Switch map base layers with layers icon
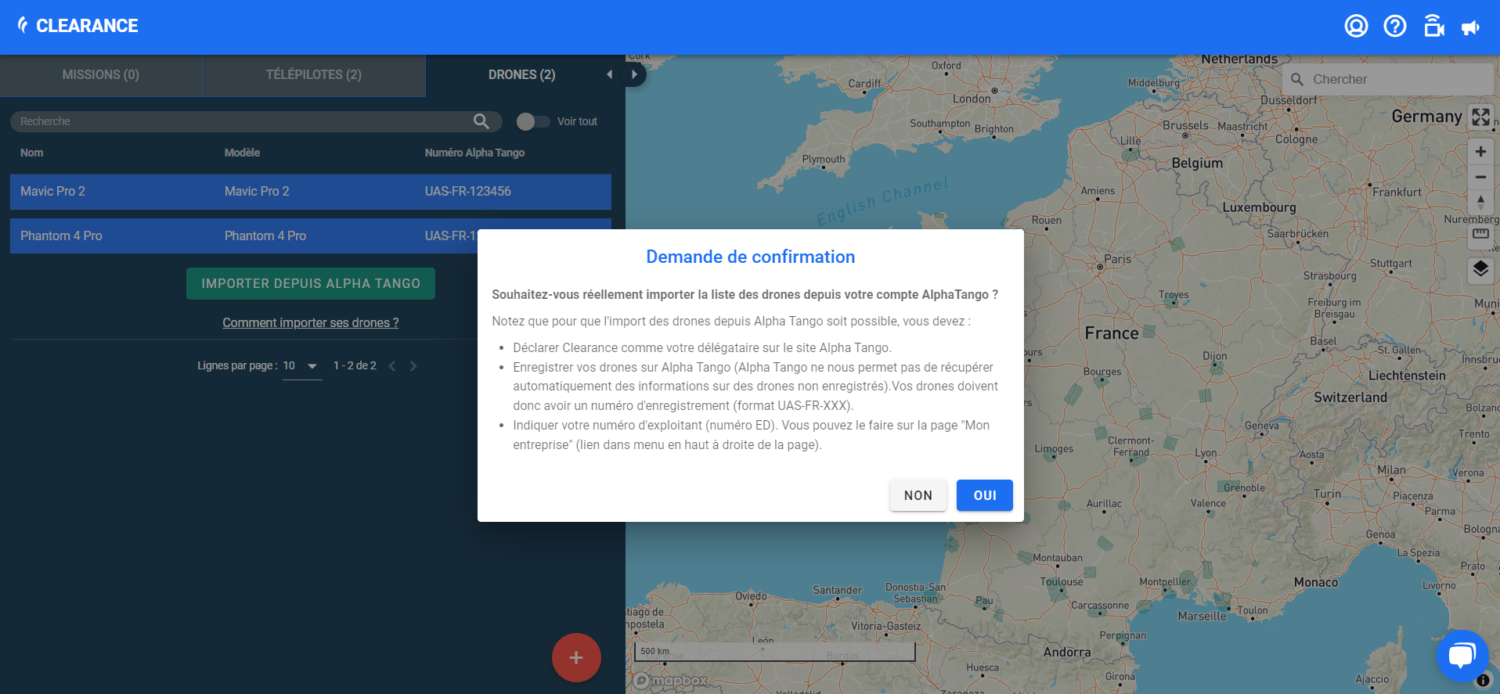 [x=1481, y=269]
